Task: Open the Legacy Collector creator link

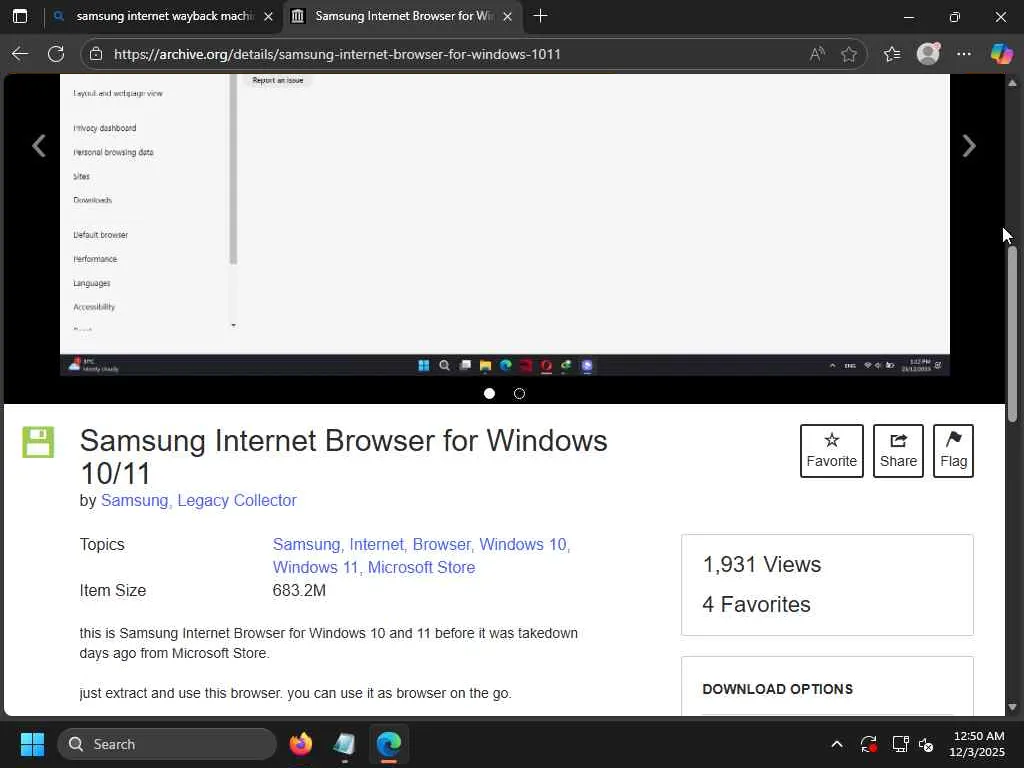Action: [x=237, y=500]
